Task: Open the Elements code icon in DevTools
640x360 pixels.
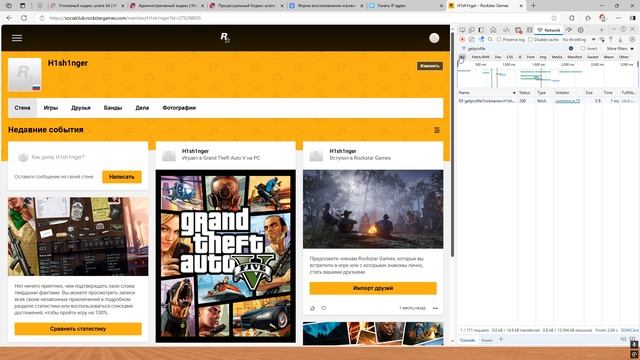Action: pyautogui.click(x=506, y=30)
